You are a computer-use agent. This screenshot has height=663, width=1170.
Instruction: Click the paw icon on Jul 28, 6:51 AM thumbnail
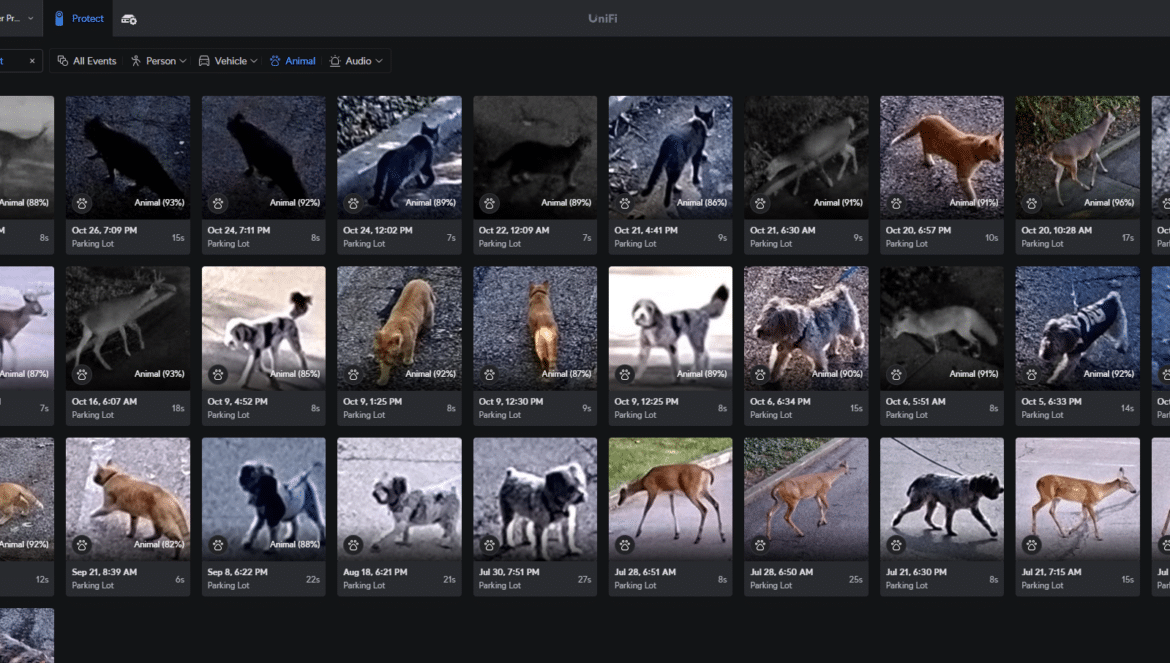click(625, 545)
